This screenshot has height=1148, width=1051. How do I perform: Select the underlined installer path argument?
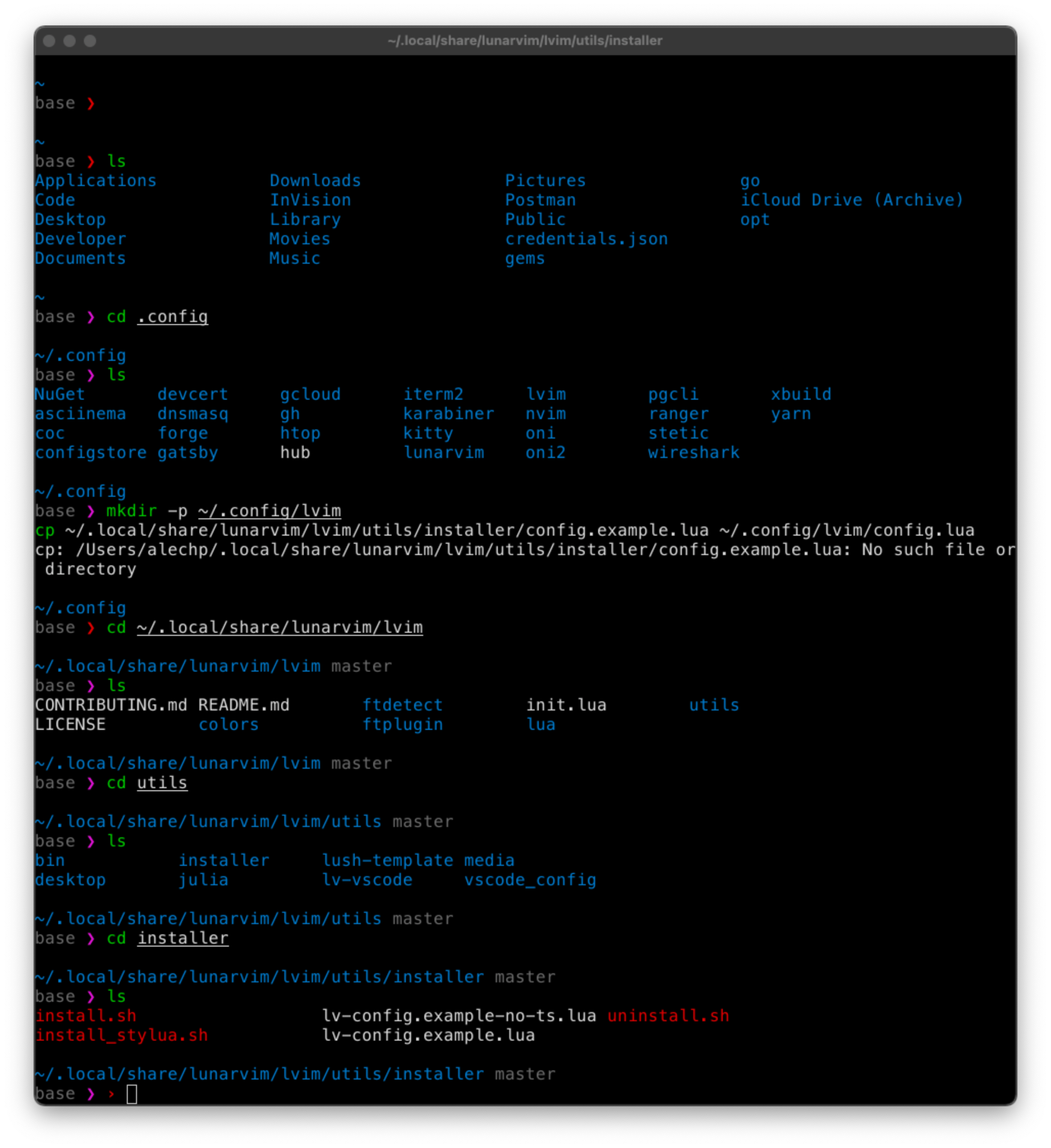coord(182,938)
